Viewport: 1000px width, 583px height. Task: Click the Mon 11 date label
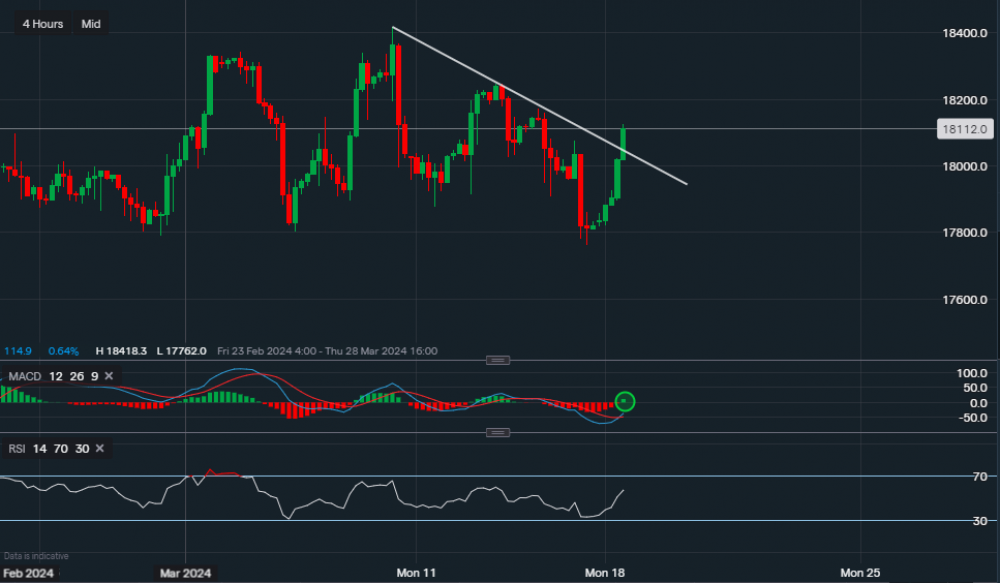coord(416,573)
